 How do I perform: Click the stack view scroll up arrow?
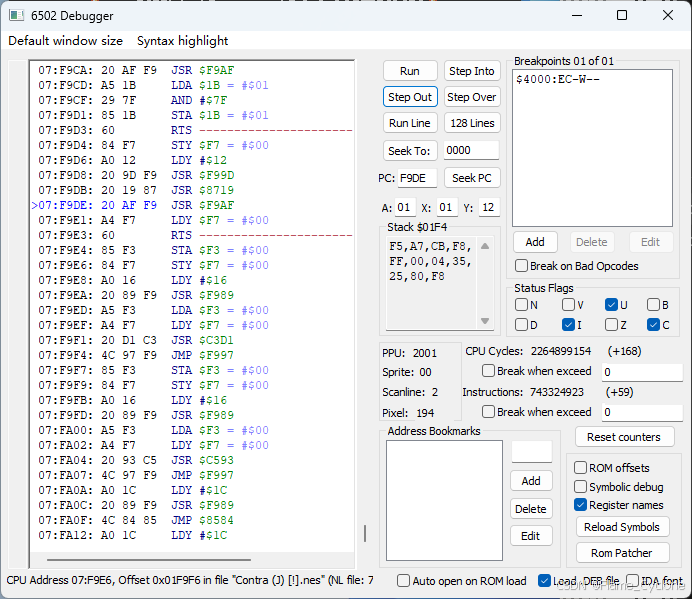point(485,246)
